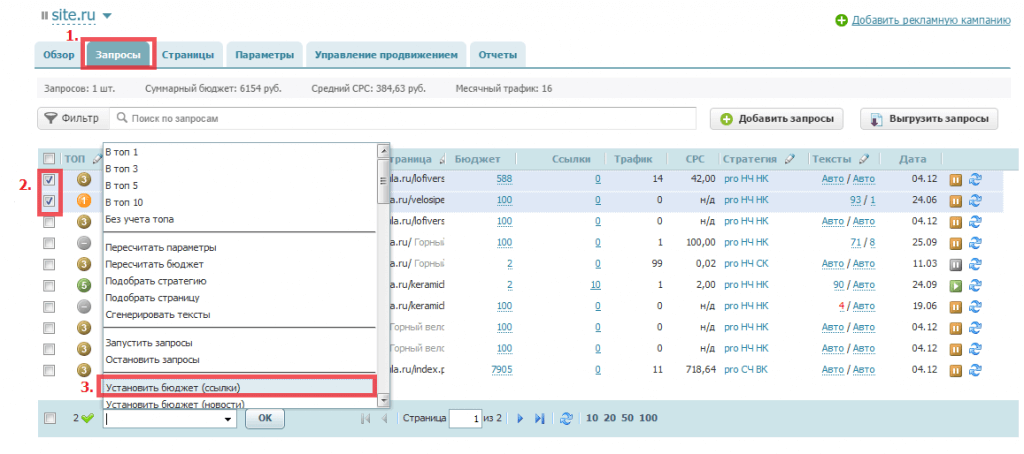Refresh the query with budget 588
The height and width of the screenshot is (454, 1024).
(x=976, y=179)
